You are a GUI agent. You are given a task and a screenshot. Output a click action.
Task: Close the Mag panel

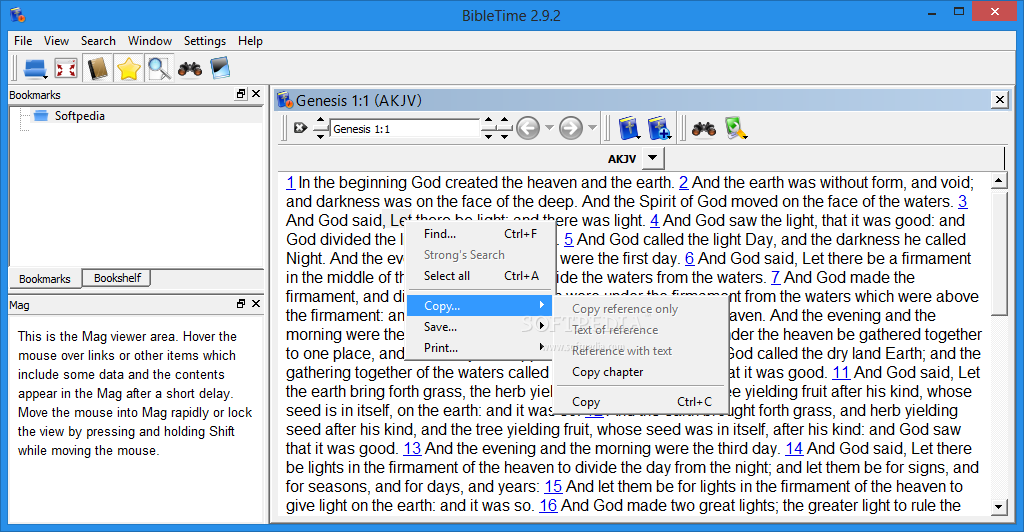point(256,304)
